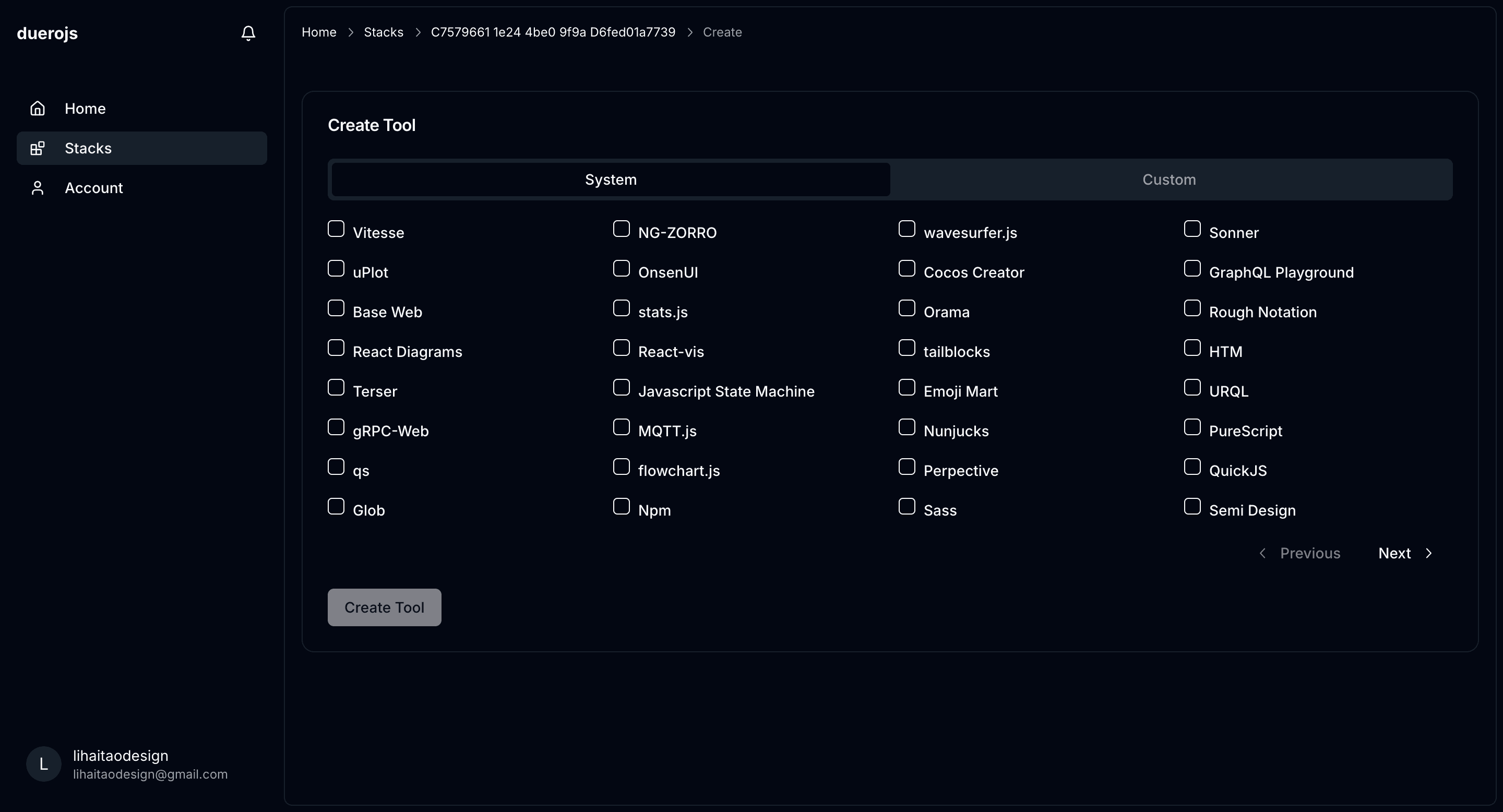The image size is (1503, 812).
Task: Go to the Next page of tools
Action: [1405, 553]
